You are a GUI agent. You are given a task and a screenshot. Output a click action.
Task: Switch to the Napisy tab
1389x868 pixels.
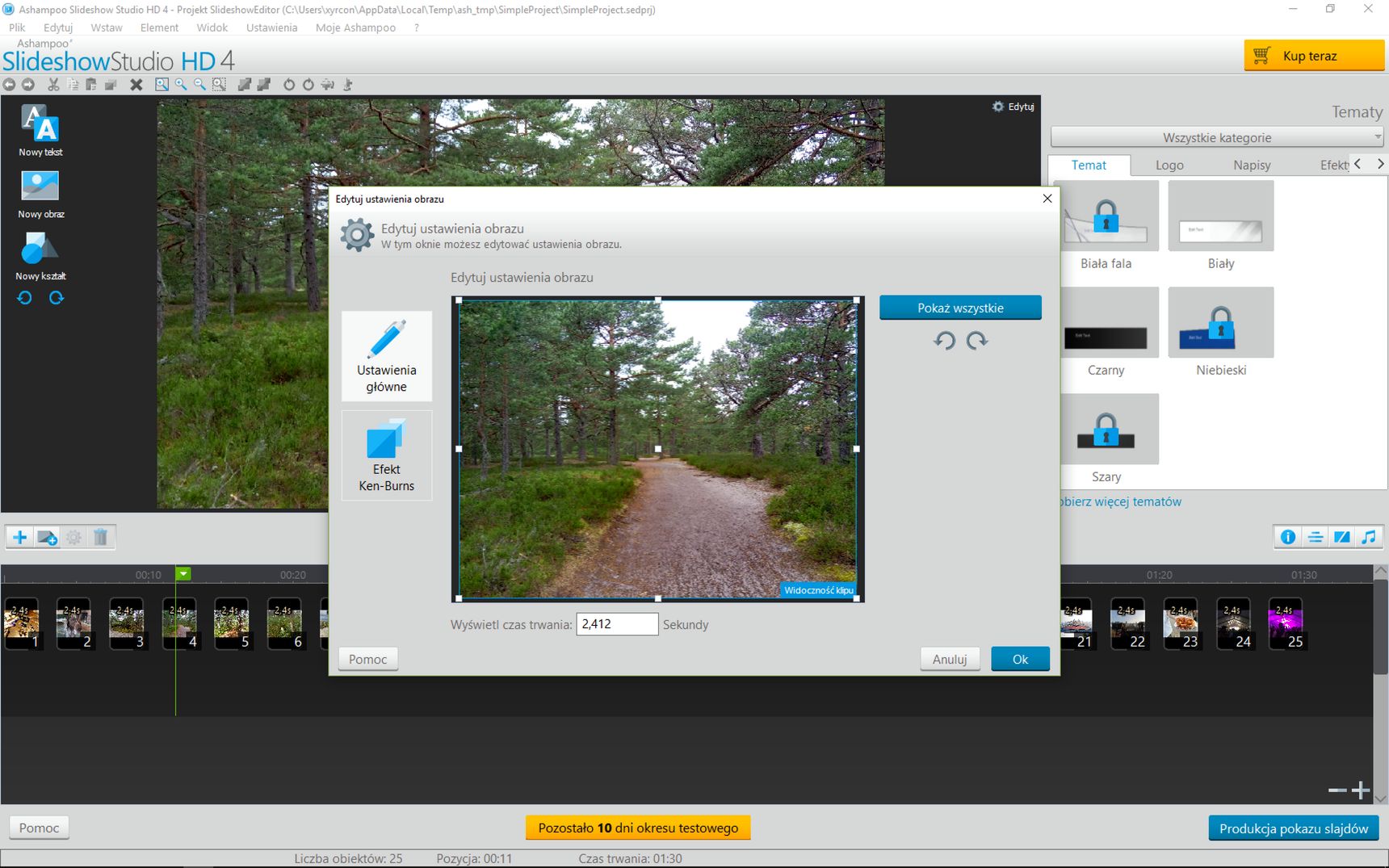pos(1252,165)
